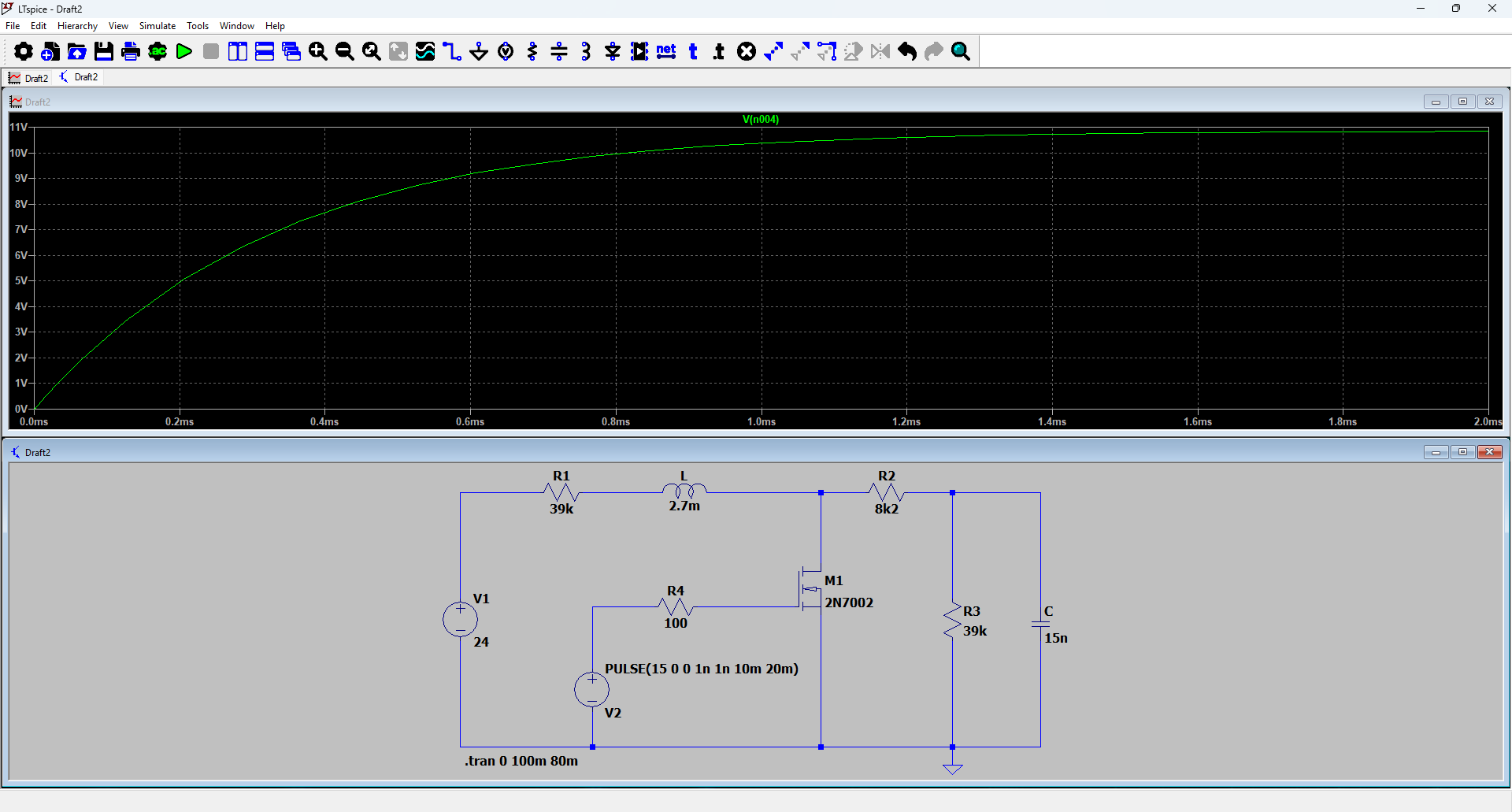This screenshot has height=812, width=1512.
Task: Select the resistor component tool
Action: point(532,52)
